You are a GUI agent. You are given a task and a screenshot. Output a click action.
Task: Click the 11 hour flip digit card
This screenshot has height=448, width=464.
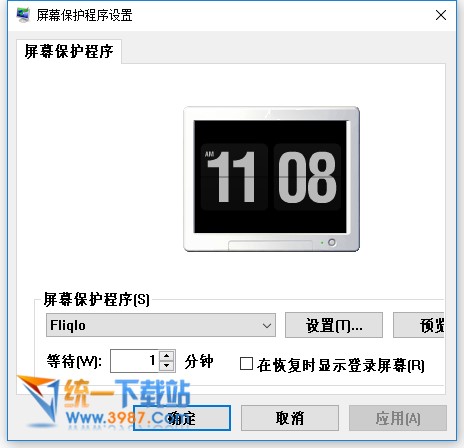point(234,177)
